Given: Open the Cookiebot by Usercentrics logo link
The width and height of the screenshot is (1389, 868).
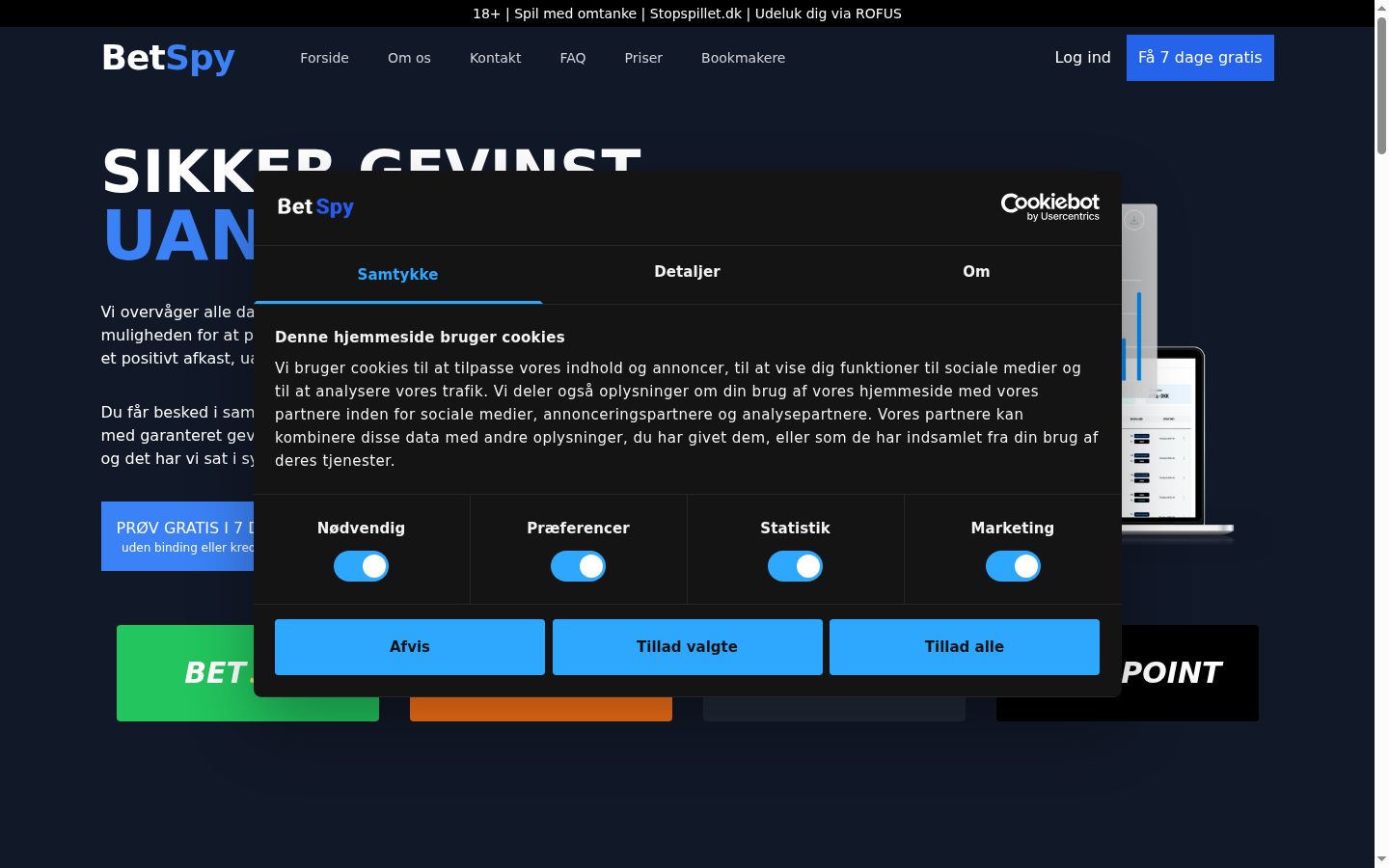Looking at the screenshot, I should (x=1049, y=206).
